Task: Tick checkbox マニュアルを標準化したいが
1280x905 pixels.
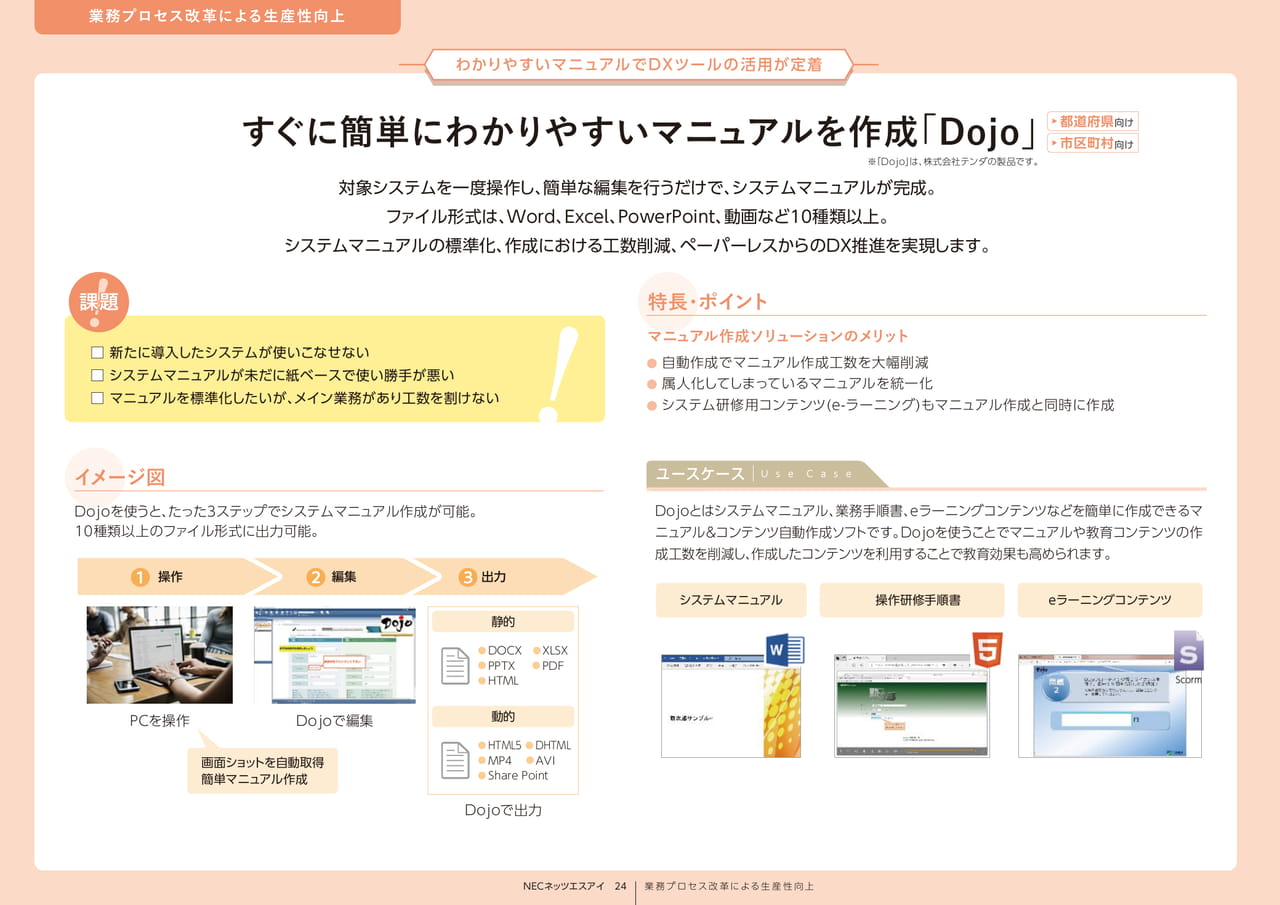Action: (97, 398)
